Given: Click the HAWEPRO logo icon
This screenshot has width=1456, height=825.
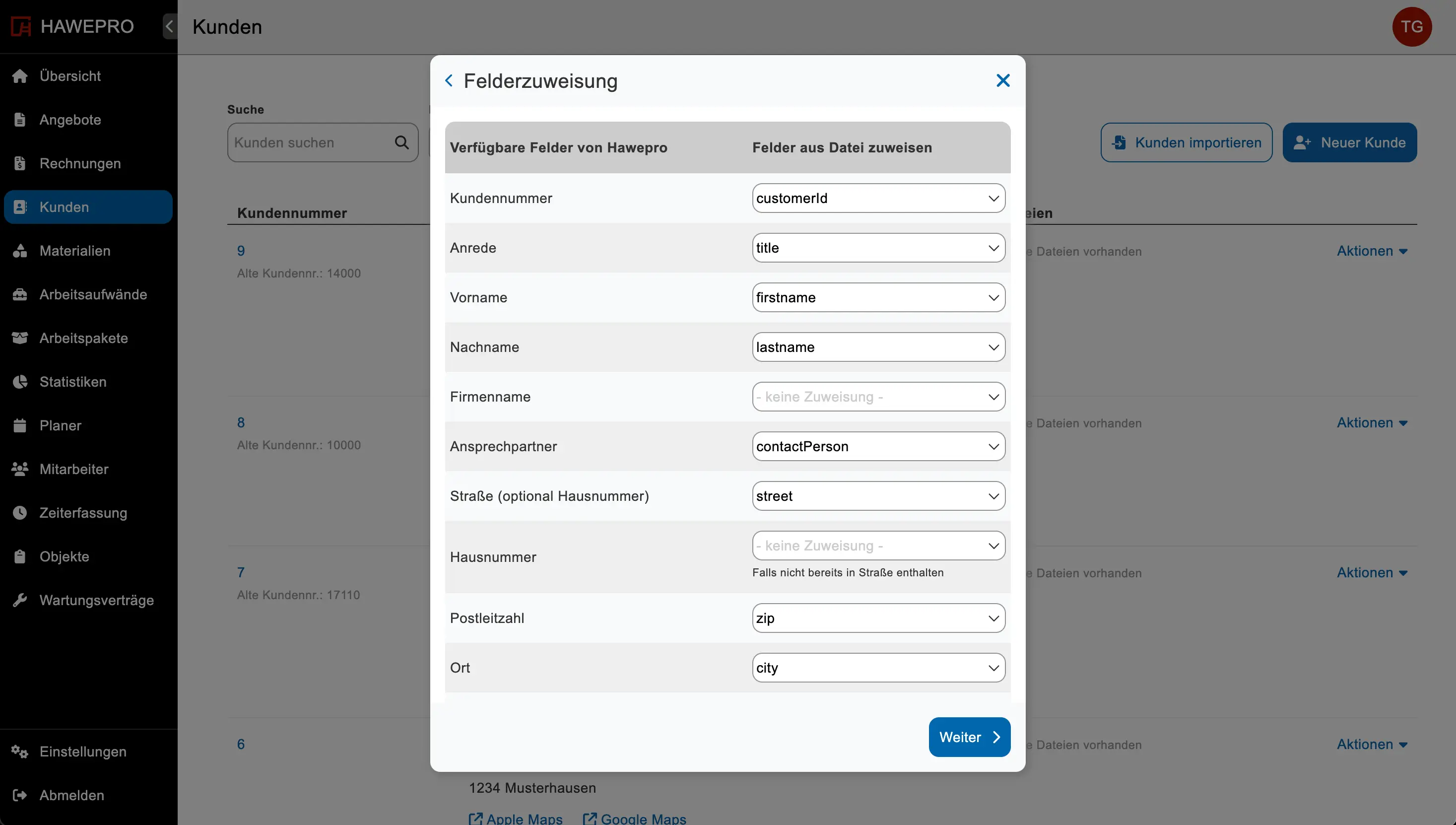Looking at the screenshot, I should coord(21,27).
